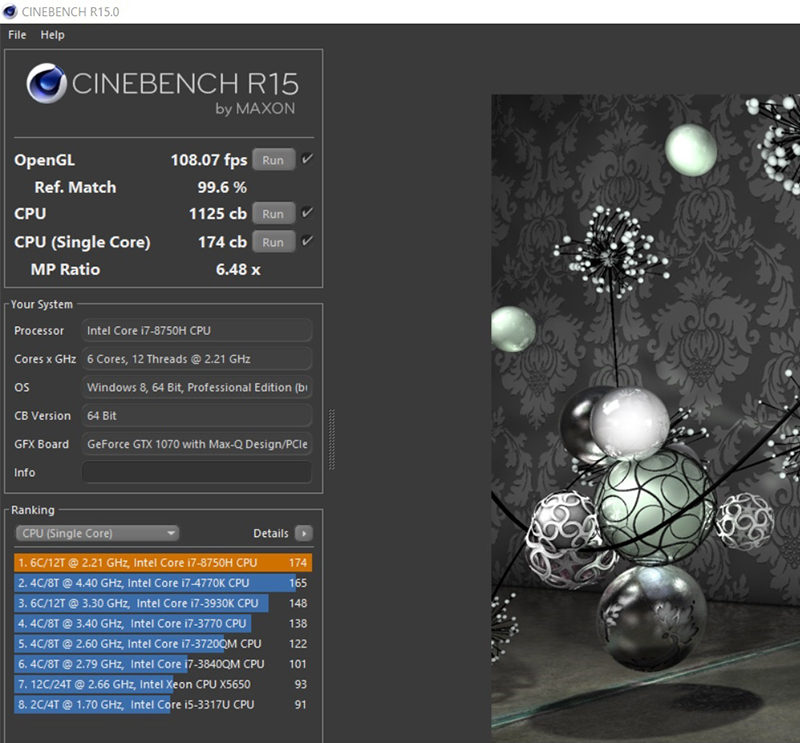Expand ranking Details with arrow button
Image resolution: width=800 pixels, height=743 pixels.
pos(304,533)
